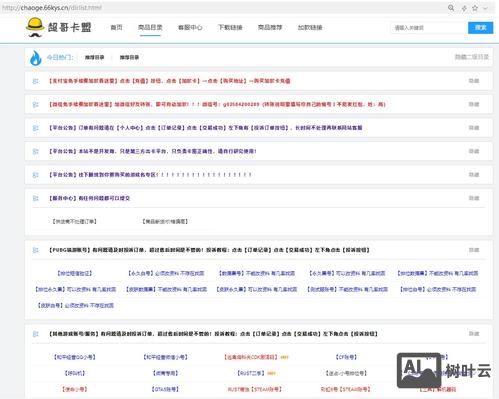Open the 下载链接 nav item
The width and height of the screenshot is (499, 399).
pyautogui.click(x=230, y=27)
